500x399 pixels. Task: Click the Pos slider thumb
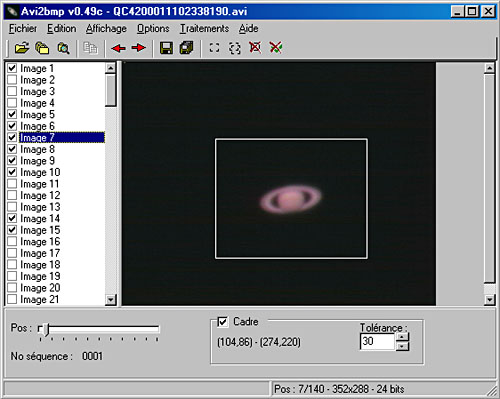46,329
